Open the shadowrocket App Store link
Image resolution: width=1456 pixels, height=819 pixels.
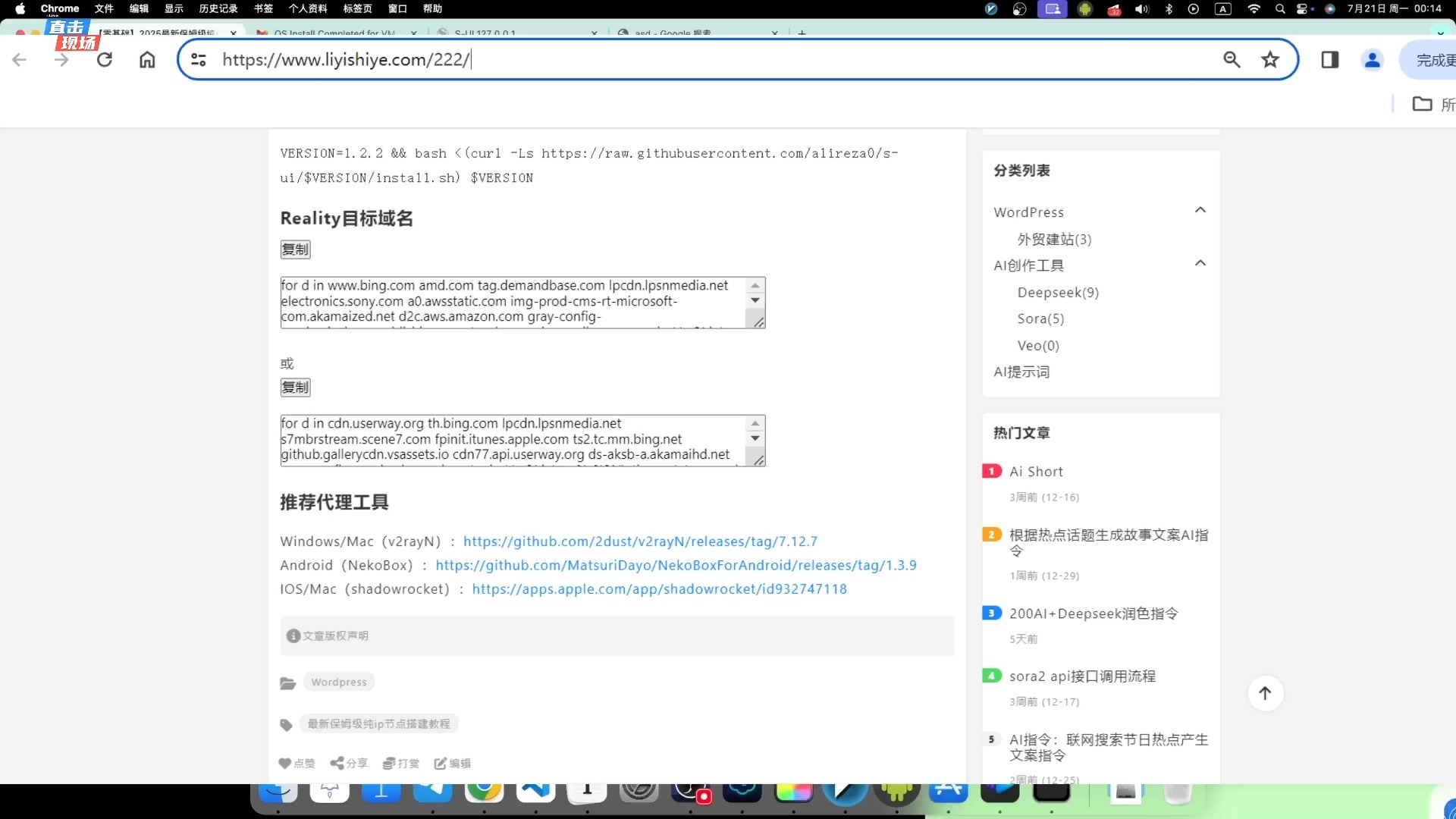pyautogui.click(x=659, y=589)
